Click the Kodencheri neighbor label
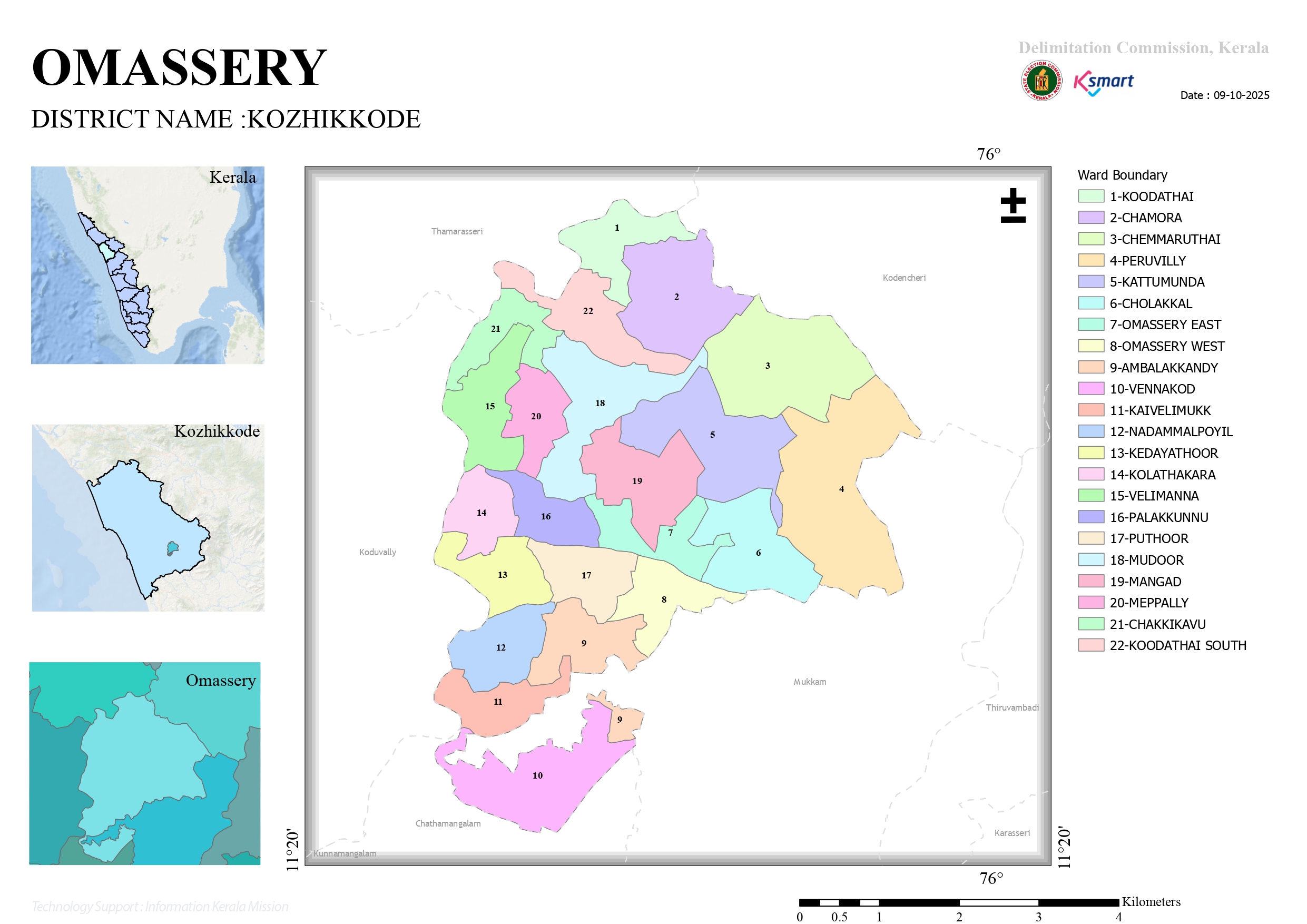Image resolution: width=1307 pixels, height=924 pixels. click(904, 278)
